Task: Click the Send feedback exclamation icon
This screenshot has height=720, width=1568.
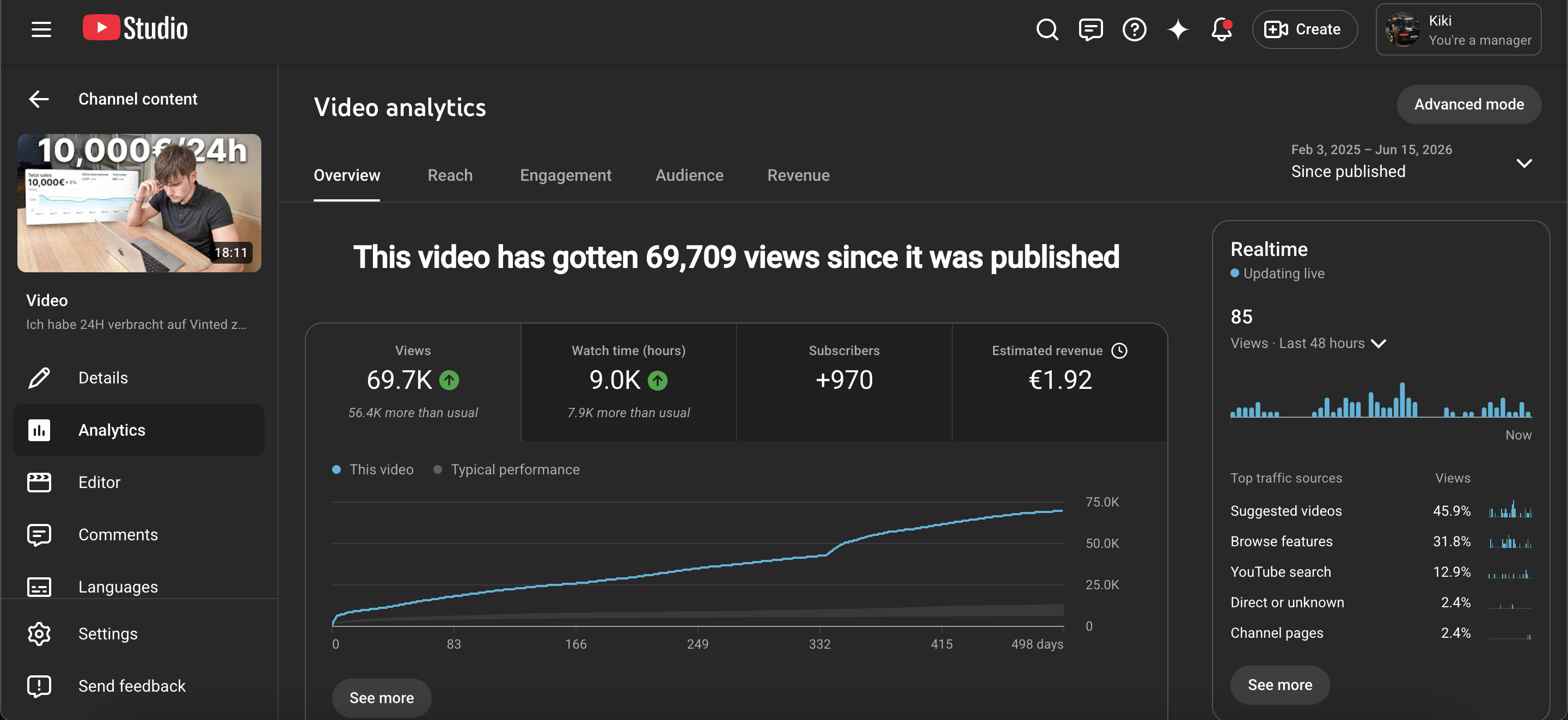Action: (x=39, y=686)
